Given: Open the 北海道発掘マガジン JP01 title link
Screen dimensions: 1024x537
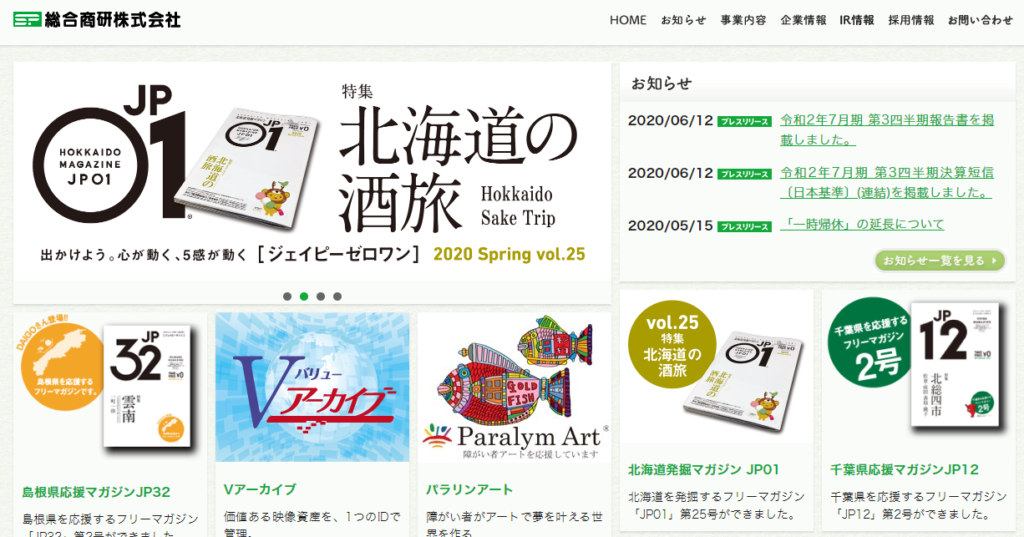Looking at the screenshot, I should 703,470.
